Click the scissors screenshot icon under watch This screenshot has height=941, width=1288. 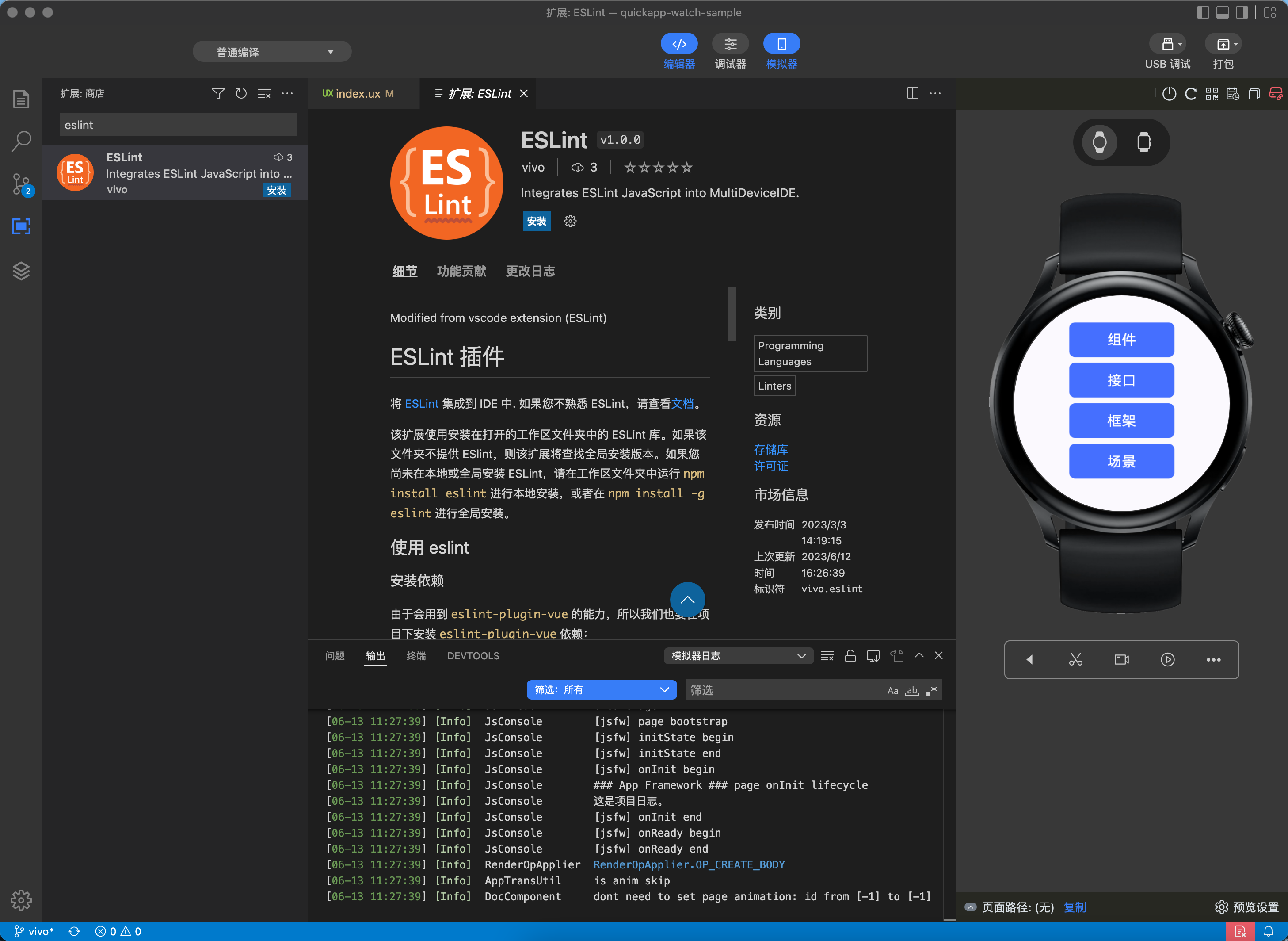pyautogui.click(x=1075, y=660)
